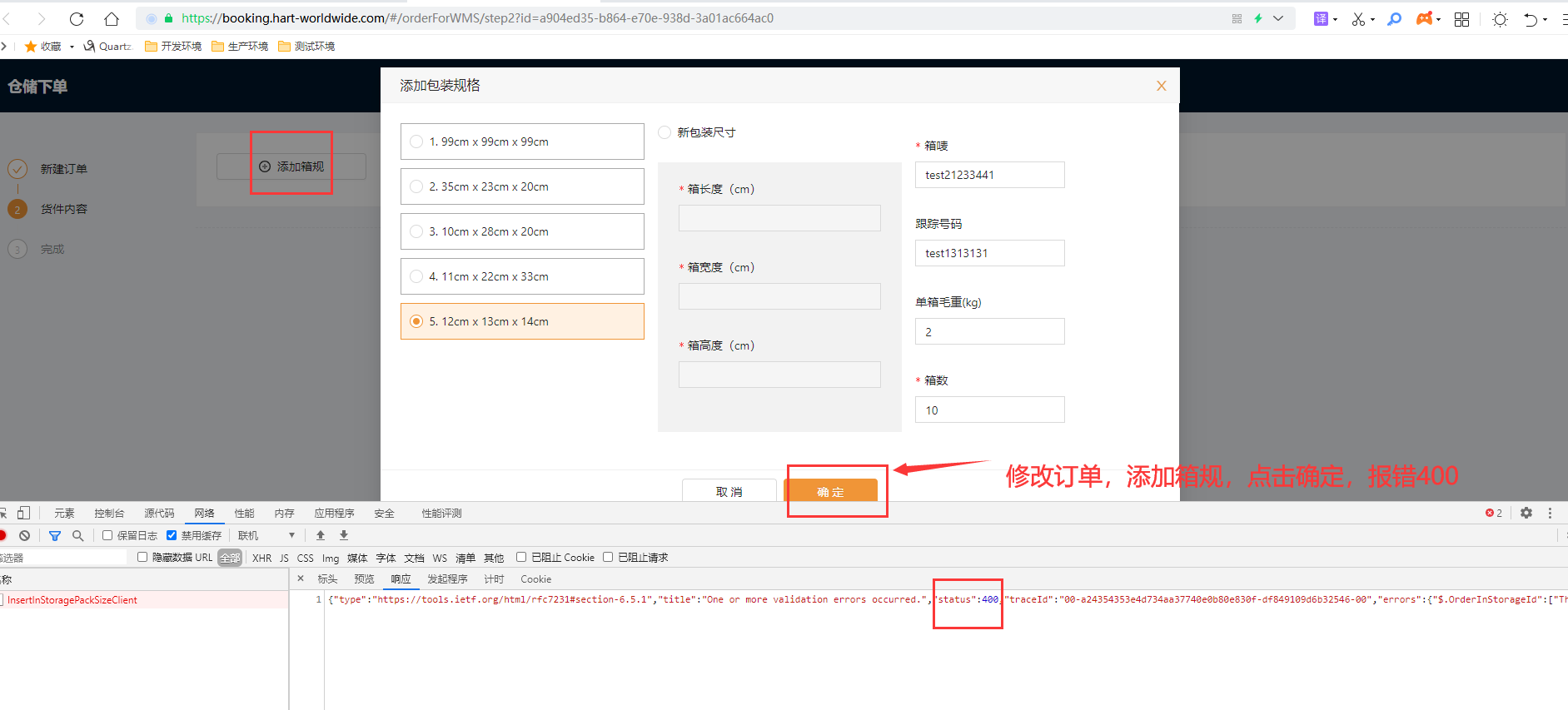
Task: Close the 添加包装规格 dialog
Action: 1161,86
